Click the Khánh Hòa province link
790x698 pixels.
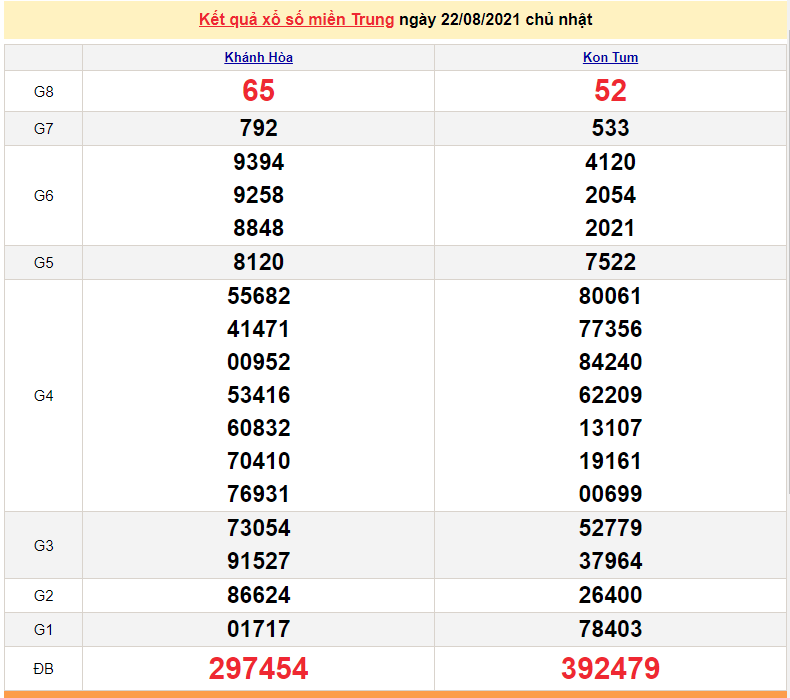[258, 58]
